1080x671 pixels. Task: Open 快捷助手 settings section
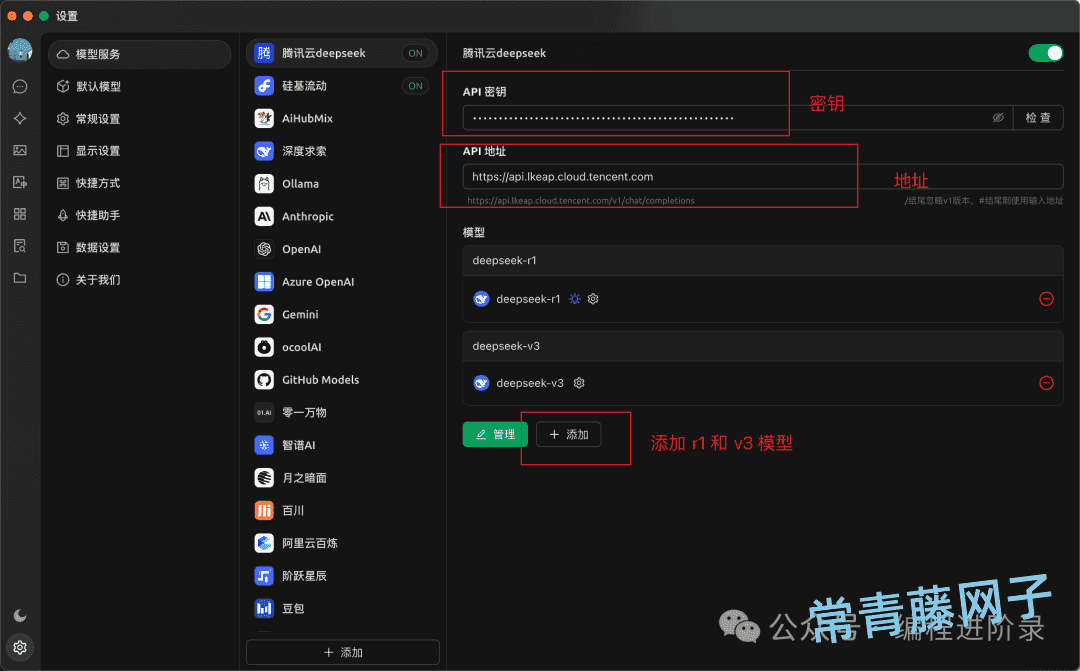(139, 215)
